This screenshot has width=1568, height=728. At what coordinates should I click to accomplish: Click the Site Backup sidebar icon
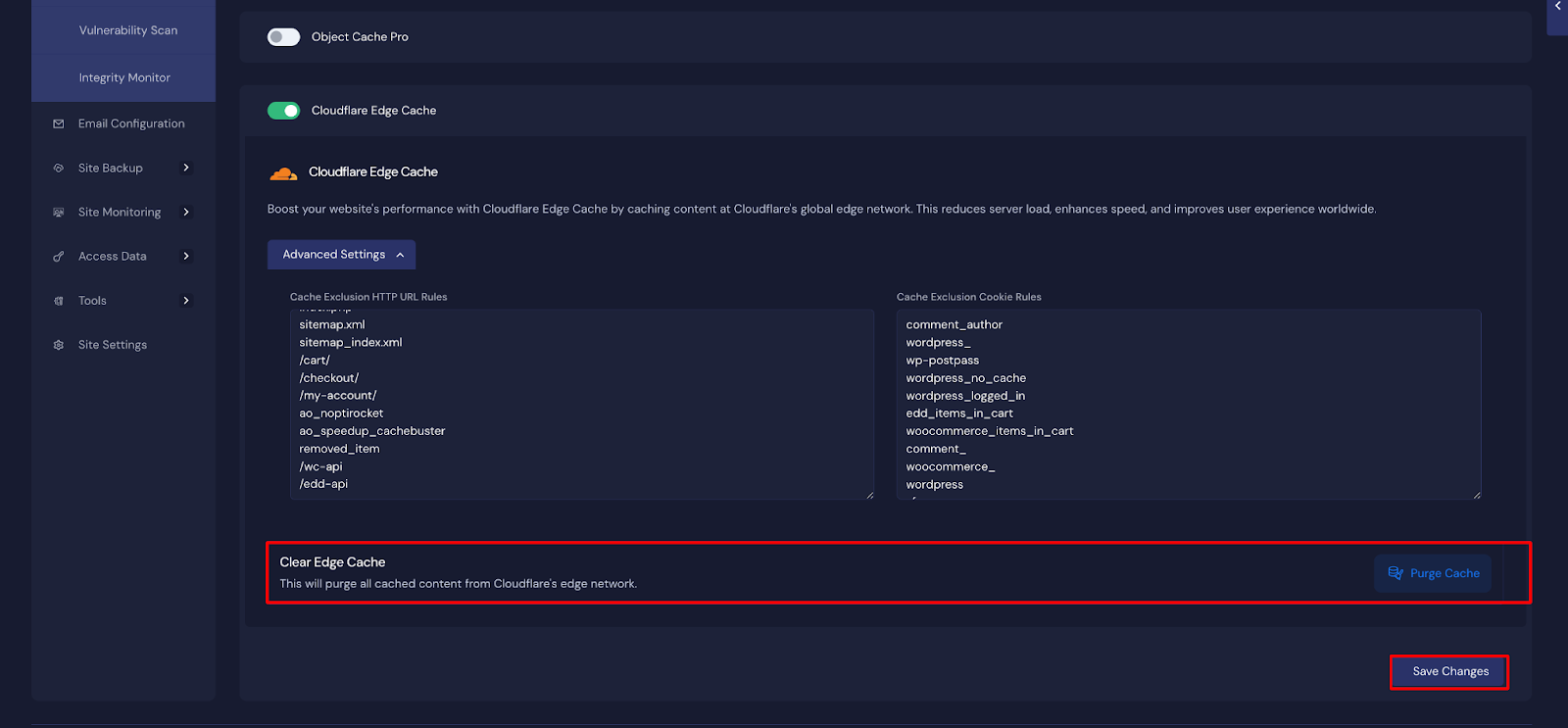[x=59, y=169]
